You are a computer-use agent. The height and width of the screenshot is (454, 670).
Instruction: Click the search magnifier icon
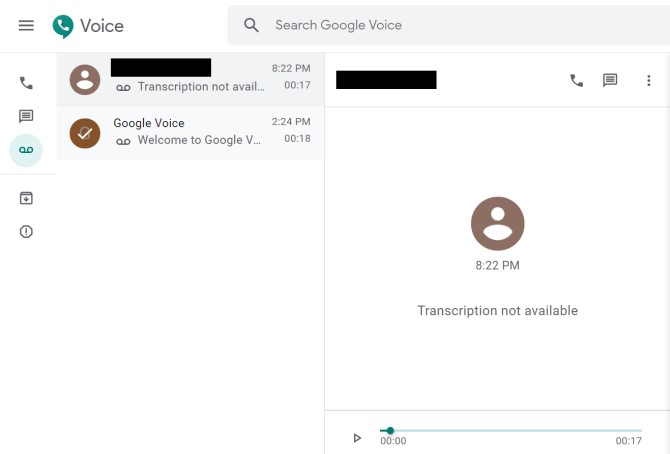tap(252, 25)
